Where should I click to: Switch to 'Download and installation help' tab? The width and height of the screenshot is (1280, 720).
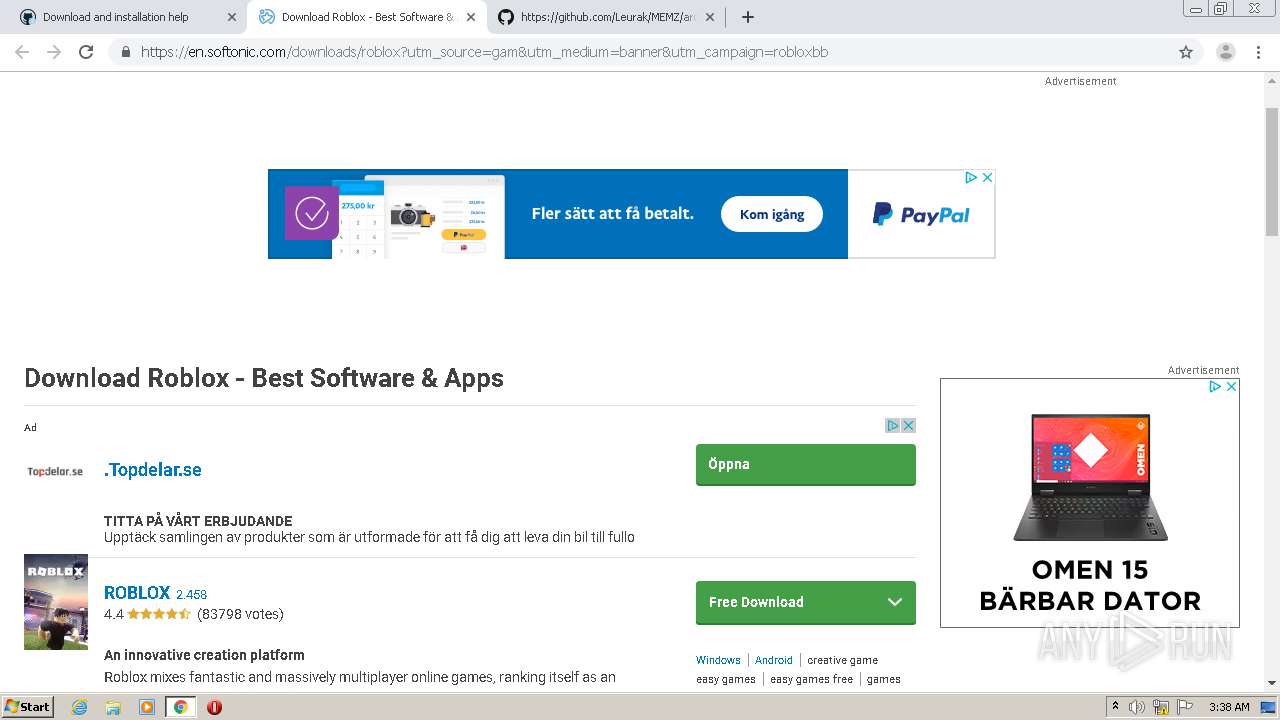click(115, 17)
